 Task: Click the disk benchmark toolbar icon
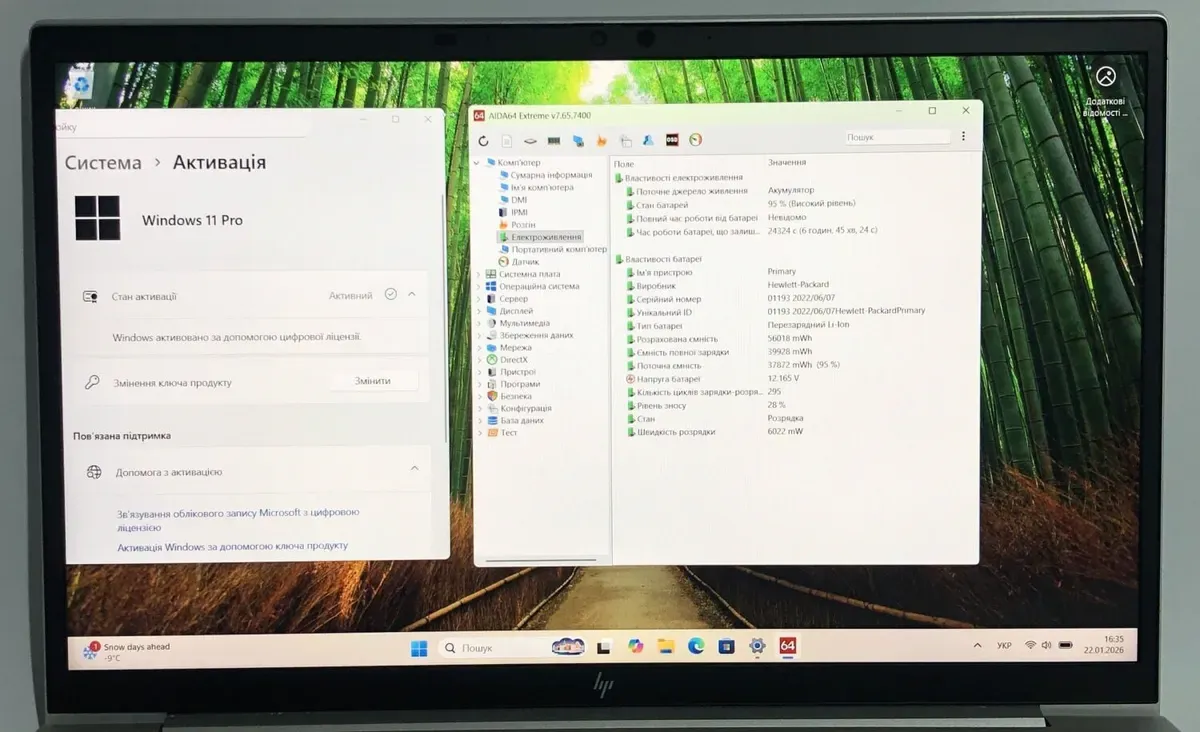[x=531, y=141]
